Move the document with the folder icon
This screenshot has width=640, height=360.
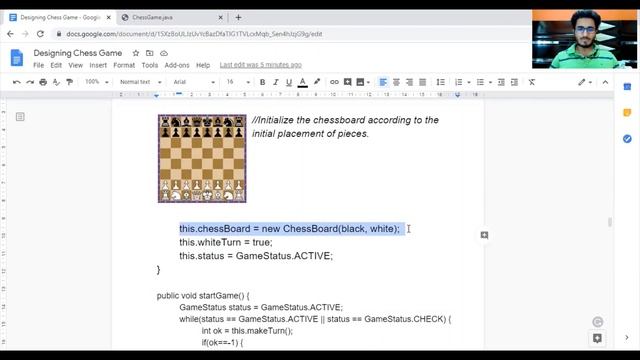[150, 53]
